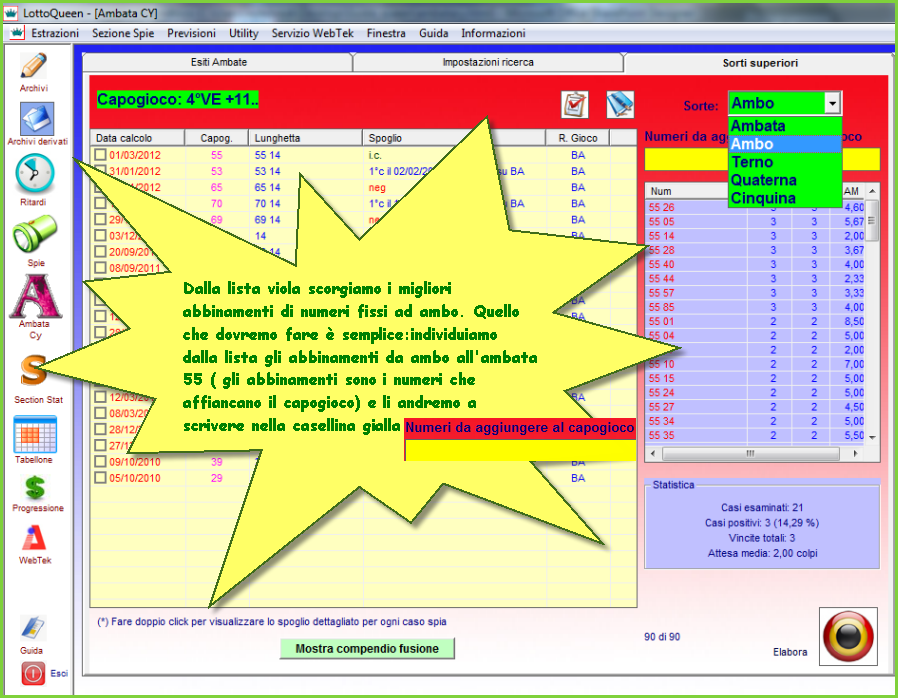Tick the checkbox for 31/01/2012
This screenshot has height=698, width=898.
tap(100, 171)
